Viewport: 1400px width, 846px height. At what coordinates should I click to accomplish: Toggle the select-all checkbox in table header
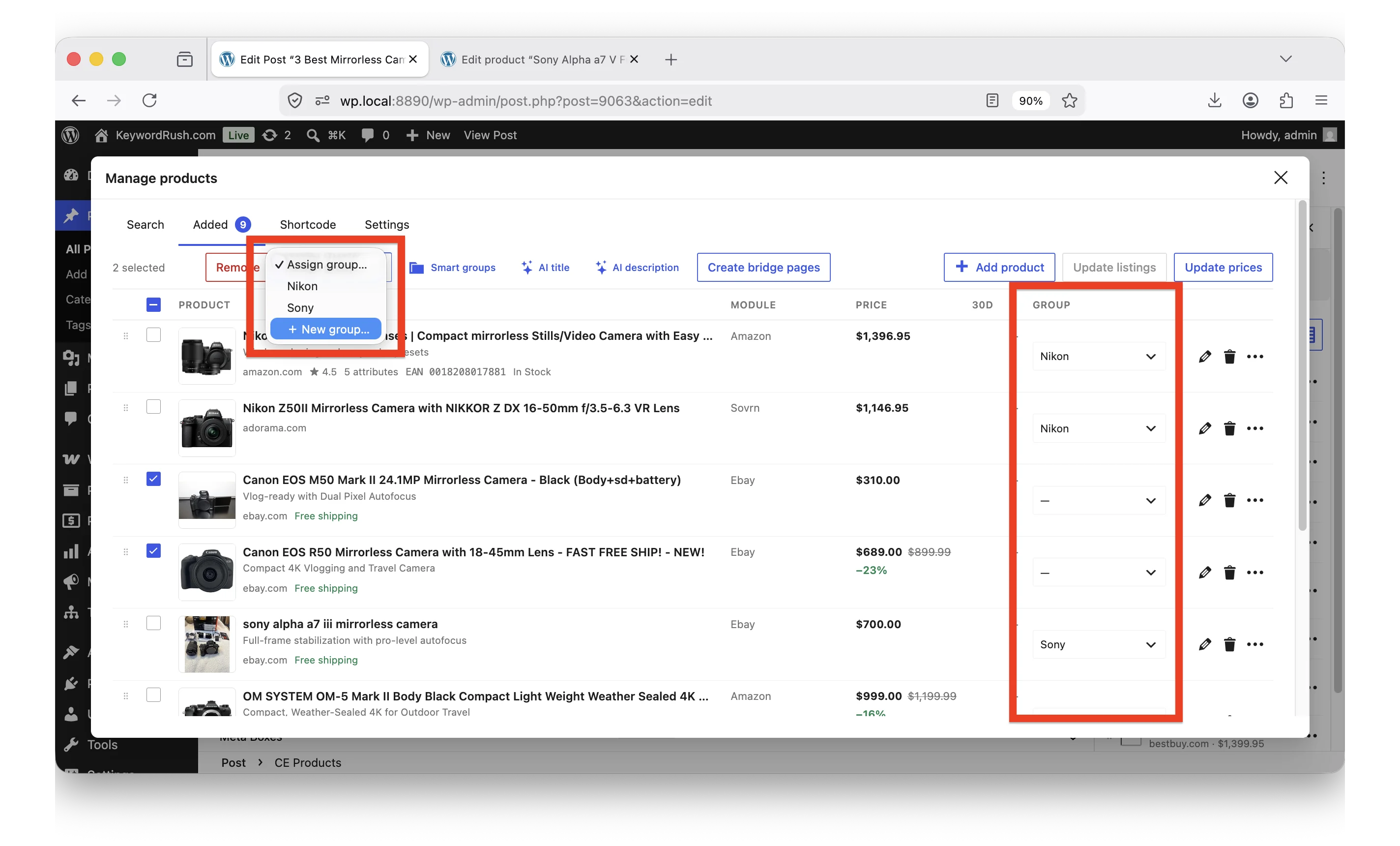click(x=153, y=305)
